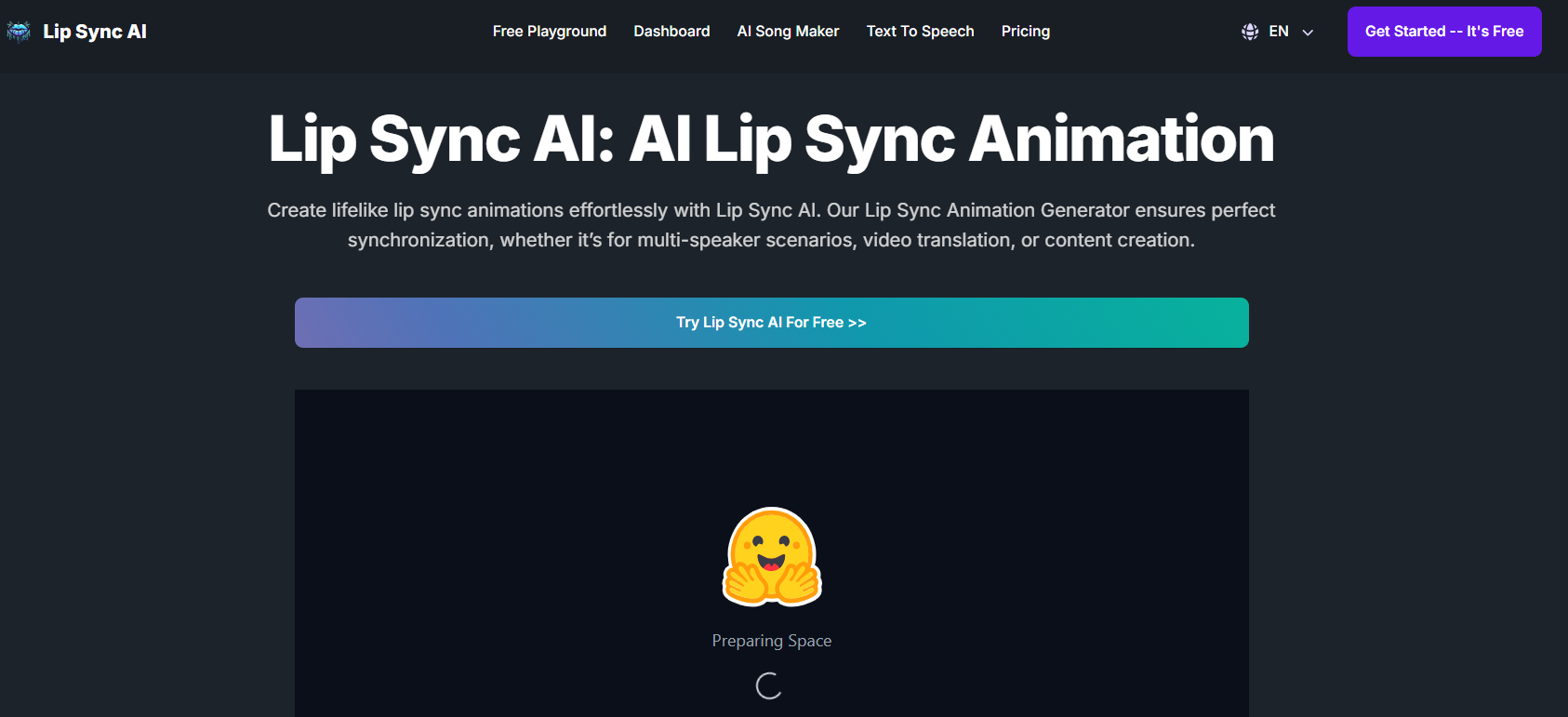Select Text To Speech nav item

pos(921,32)
